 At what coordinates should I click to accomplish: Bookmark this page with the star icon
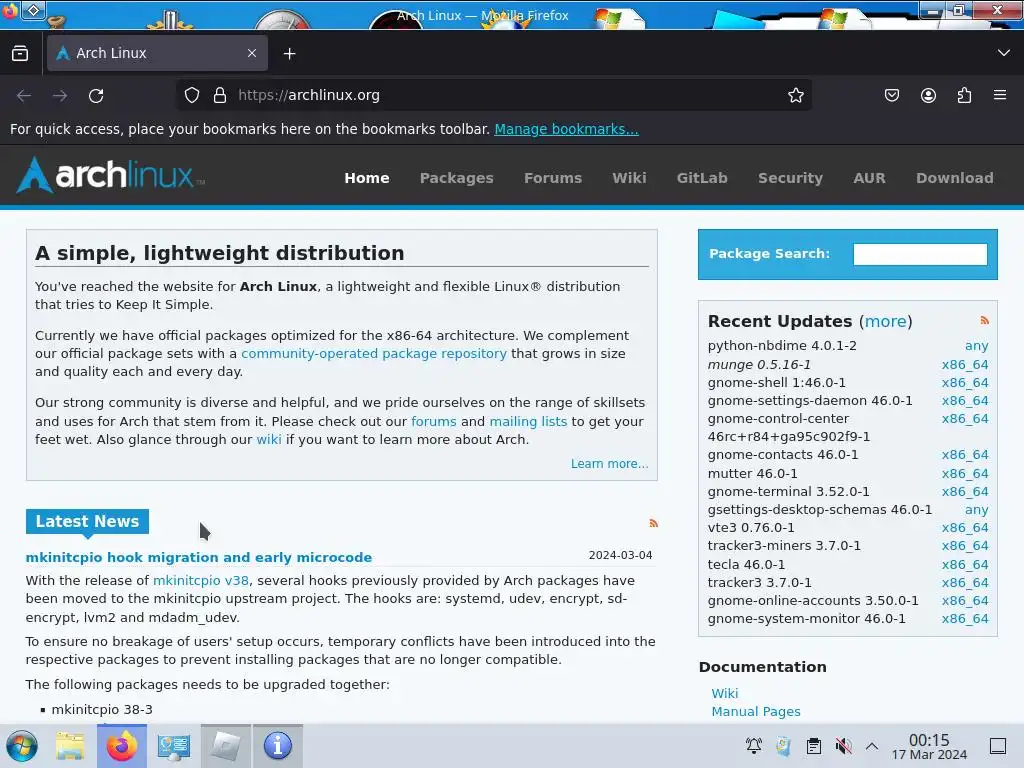click(x=795, y=95)
